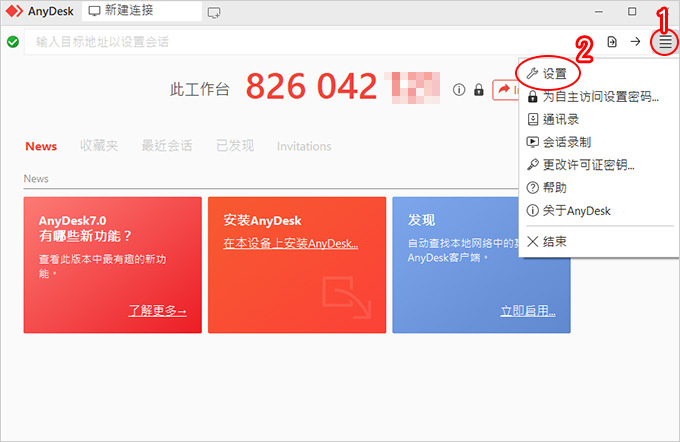Switch to the 最近会话 tab
This screenshot has width=680, height=442.
tap(167, 146)
